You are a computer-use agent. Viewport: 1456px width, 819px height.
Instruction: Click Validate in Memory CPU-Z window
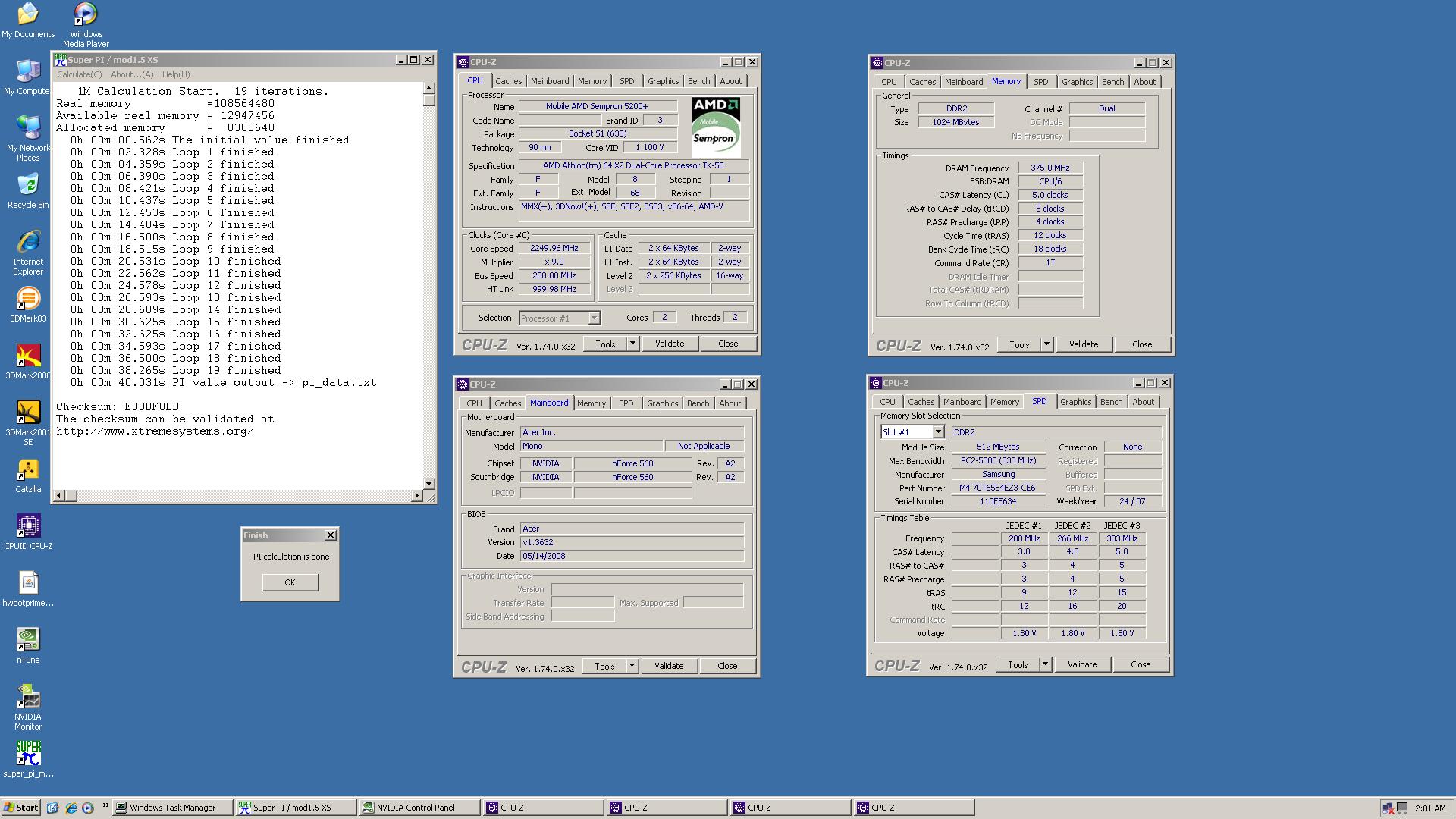pyautogui.click(x=1084, y=344)
